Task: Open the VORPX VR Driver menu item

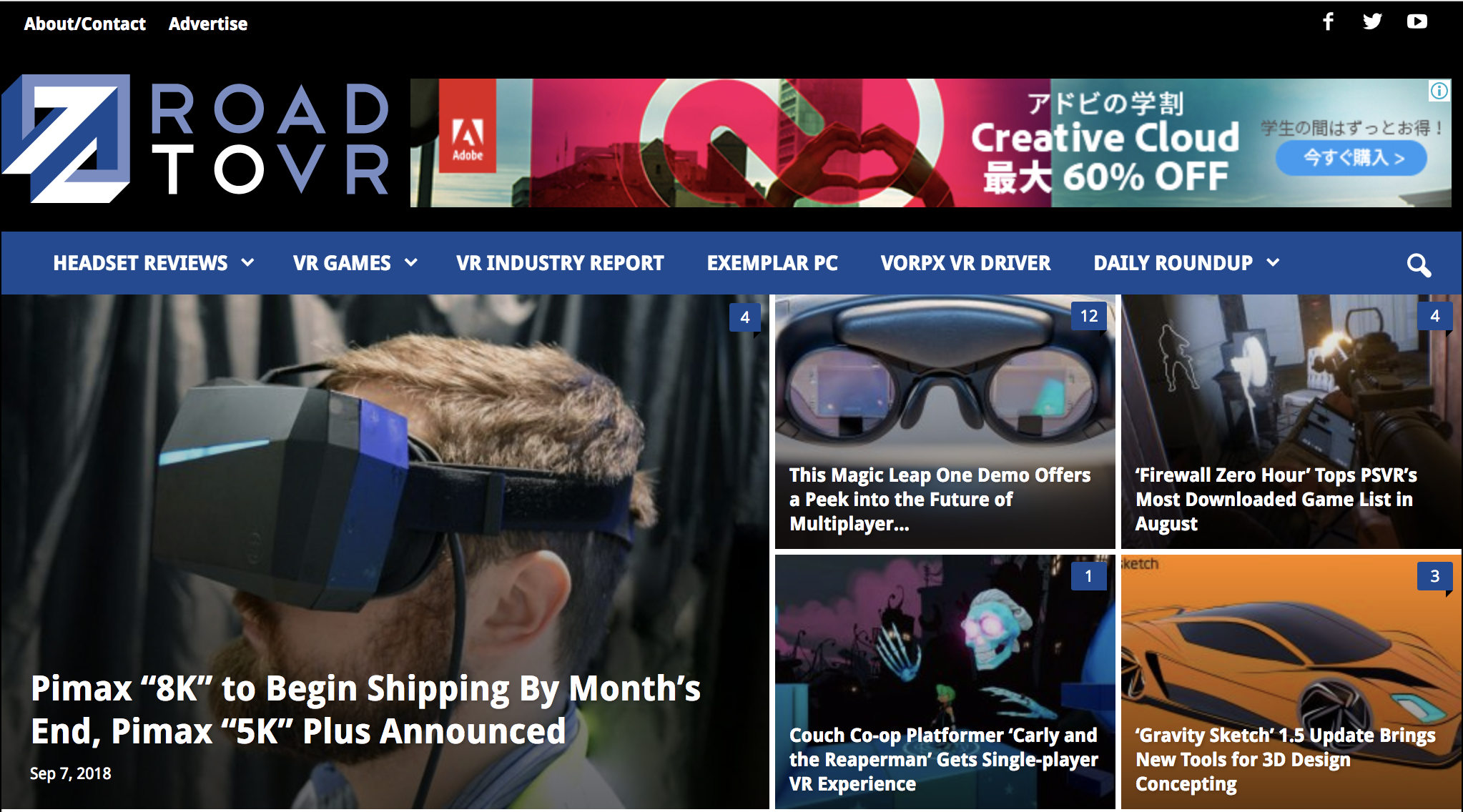Action: coord(965,263)
